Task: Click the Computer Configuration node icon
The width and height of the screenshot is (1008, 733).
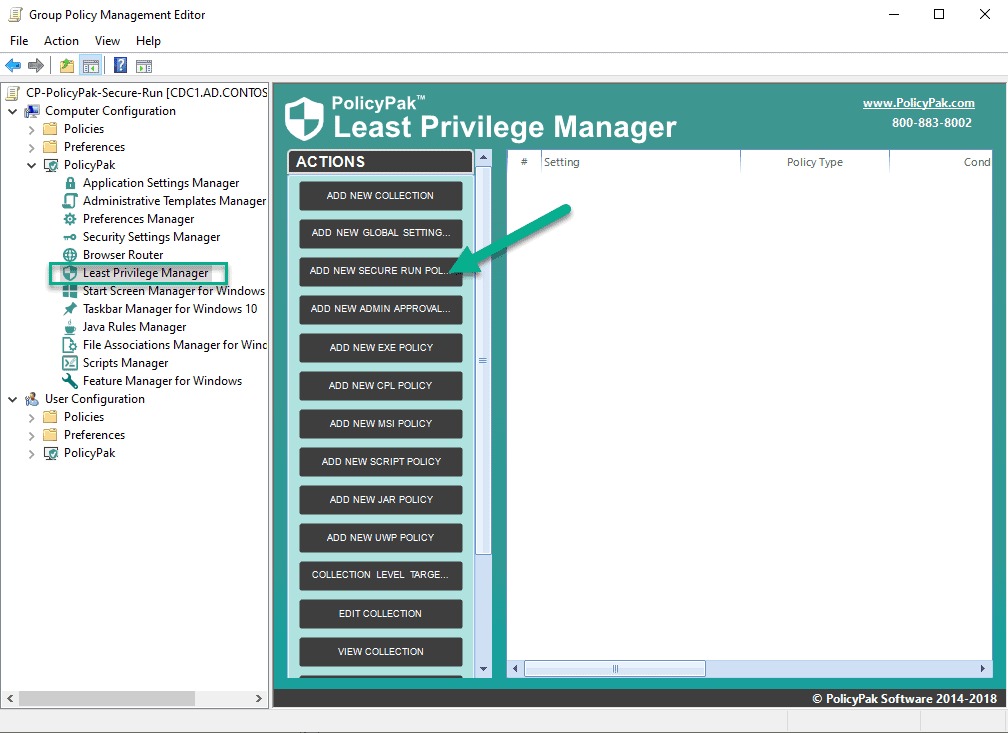Action: click(x=32, y=111)
